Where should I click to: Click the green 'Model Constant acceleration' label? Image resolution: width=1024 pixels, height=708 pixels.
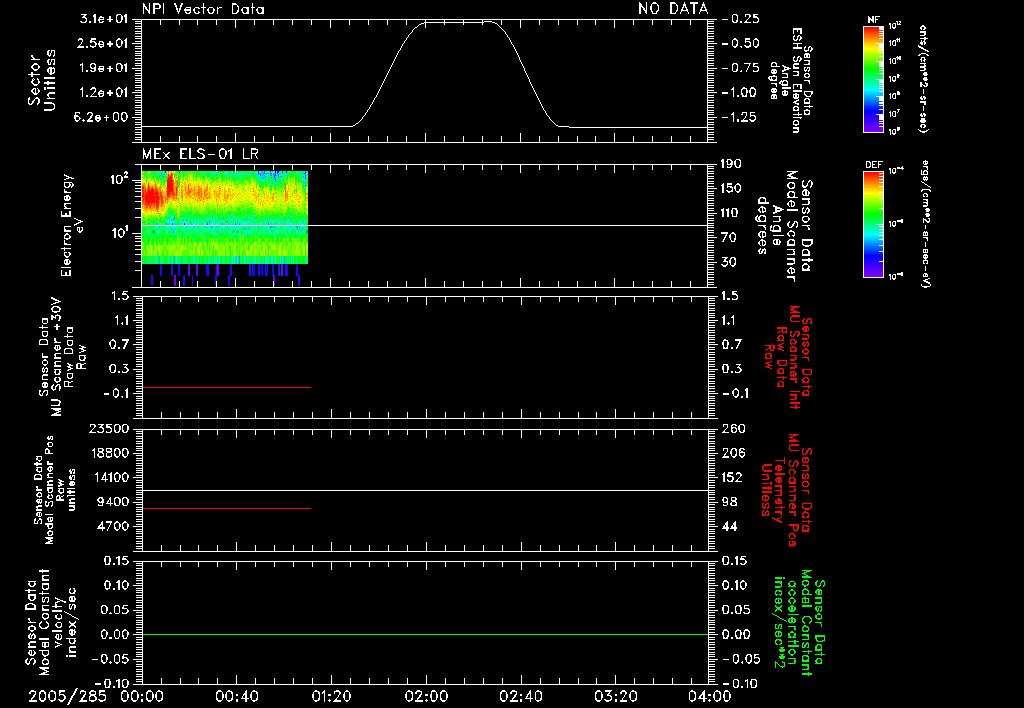click(800, 623)
